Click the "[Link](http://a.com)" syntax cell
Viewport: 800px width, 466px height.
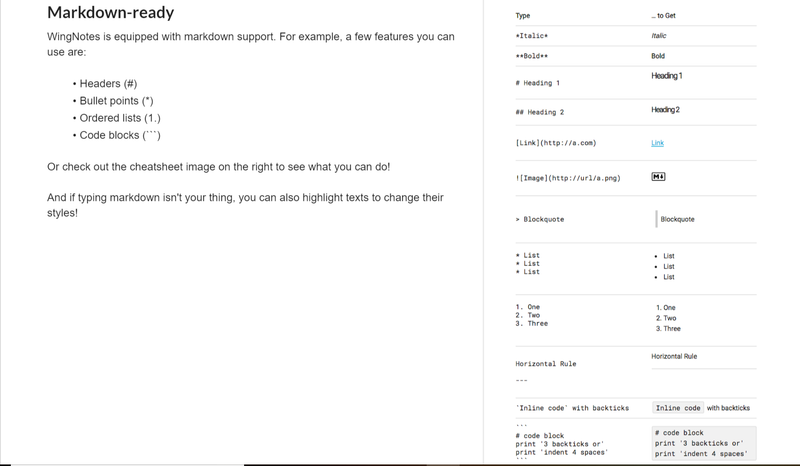[x=556, y=143]
